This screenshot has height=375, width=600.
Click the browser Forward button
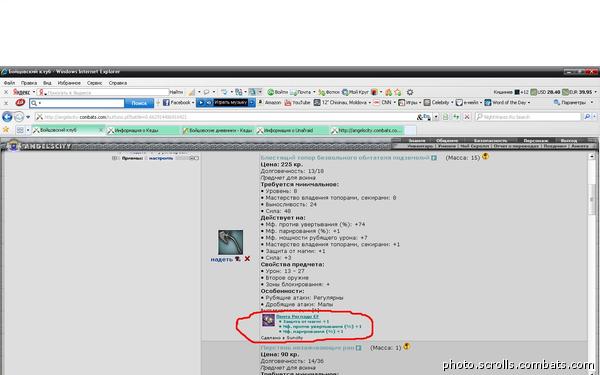[19, 117]
